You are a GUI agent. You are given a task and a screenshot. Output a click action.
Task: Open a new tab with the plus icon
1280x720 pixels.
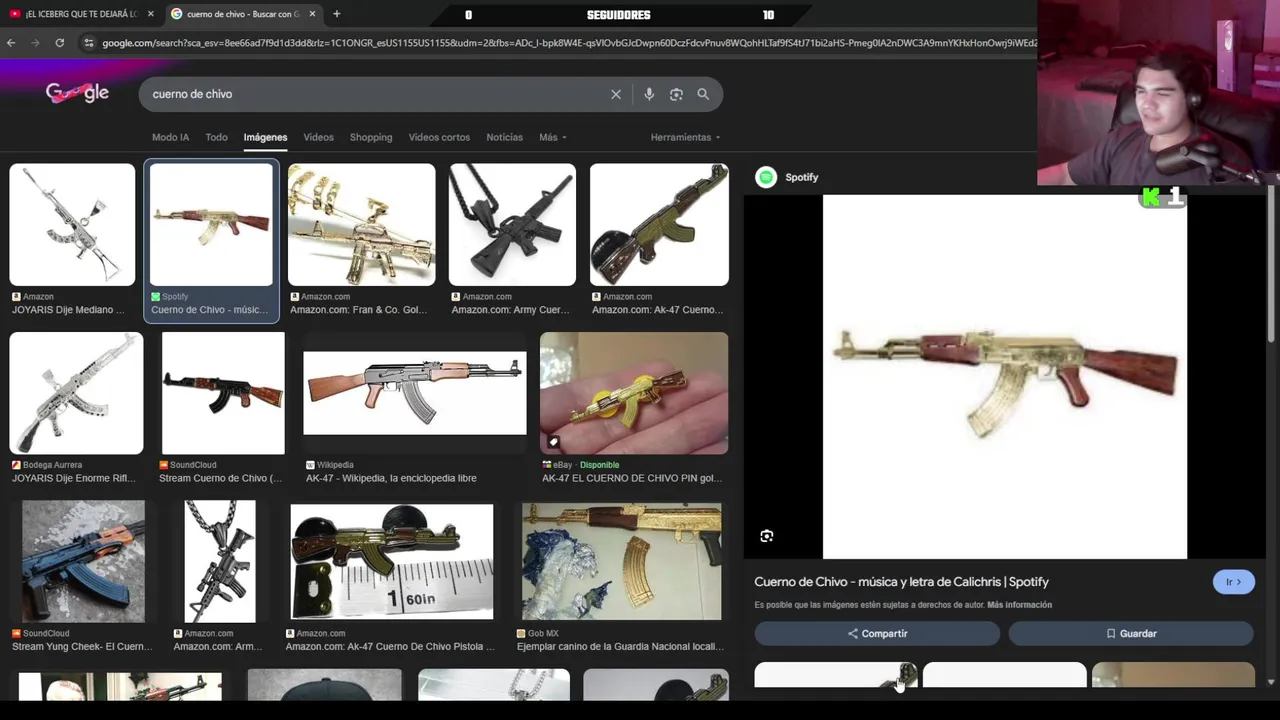point(336,14)
